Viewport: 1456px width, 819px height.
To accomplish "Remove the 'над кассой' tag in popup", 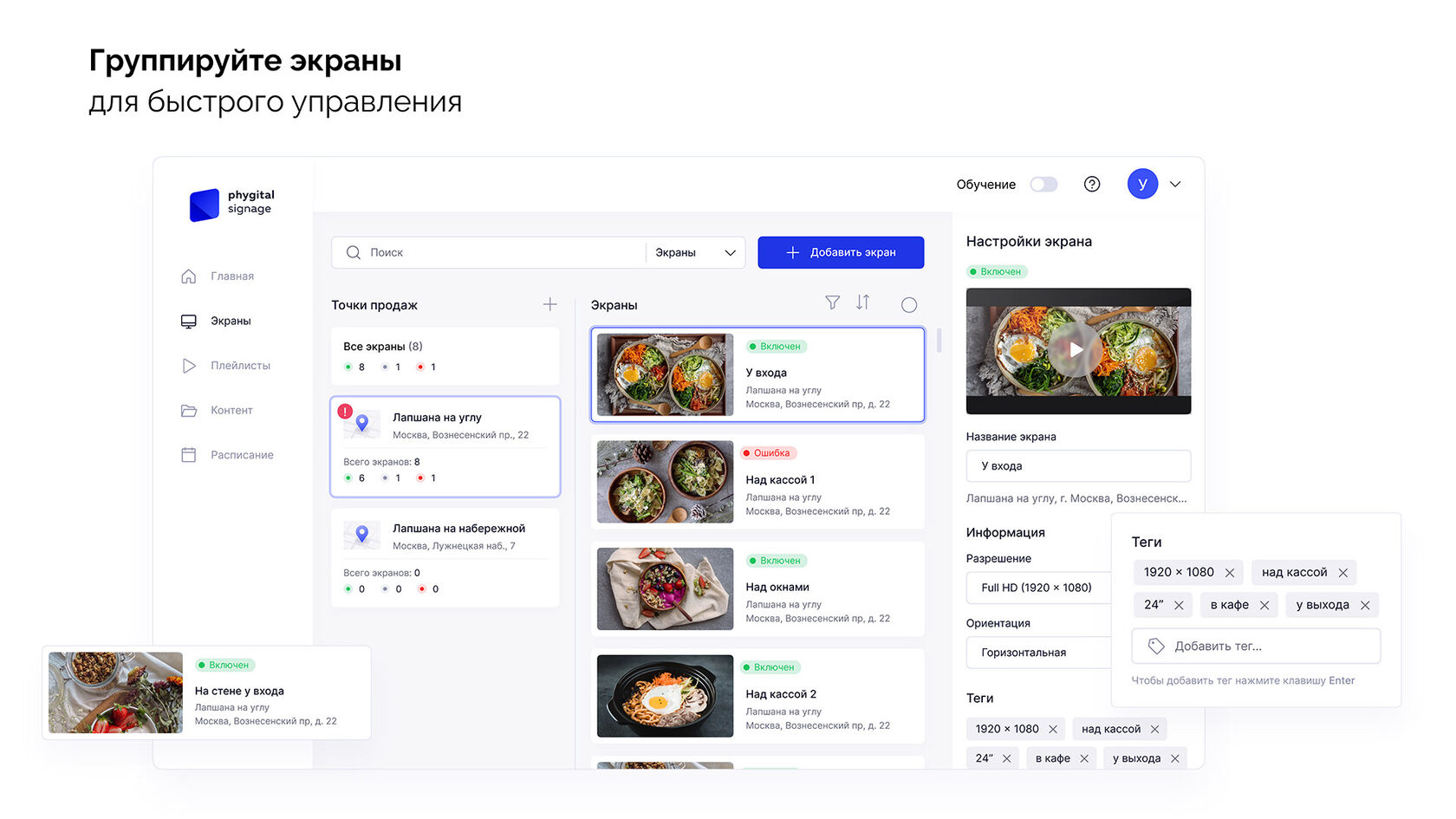I will (1343, 573).
